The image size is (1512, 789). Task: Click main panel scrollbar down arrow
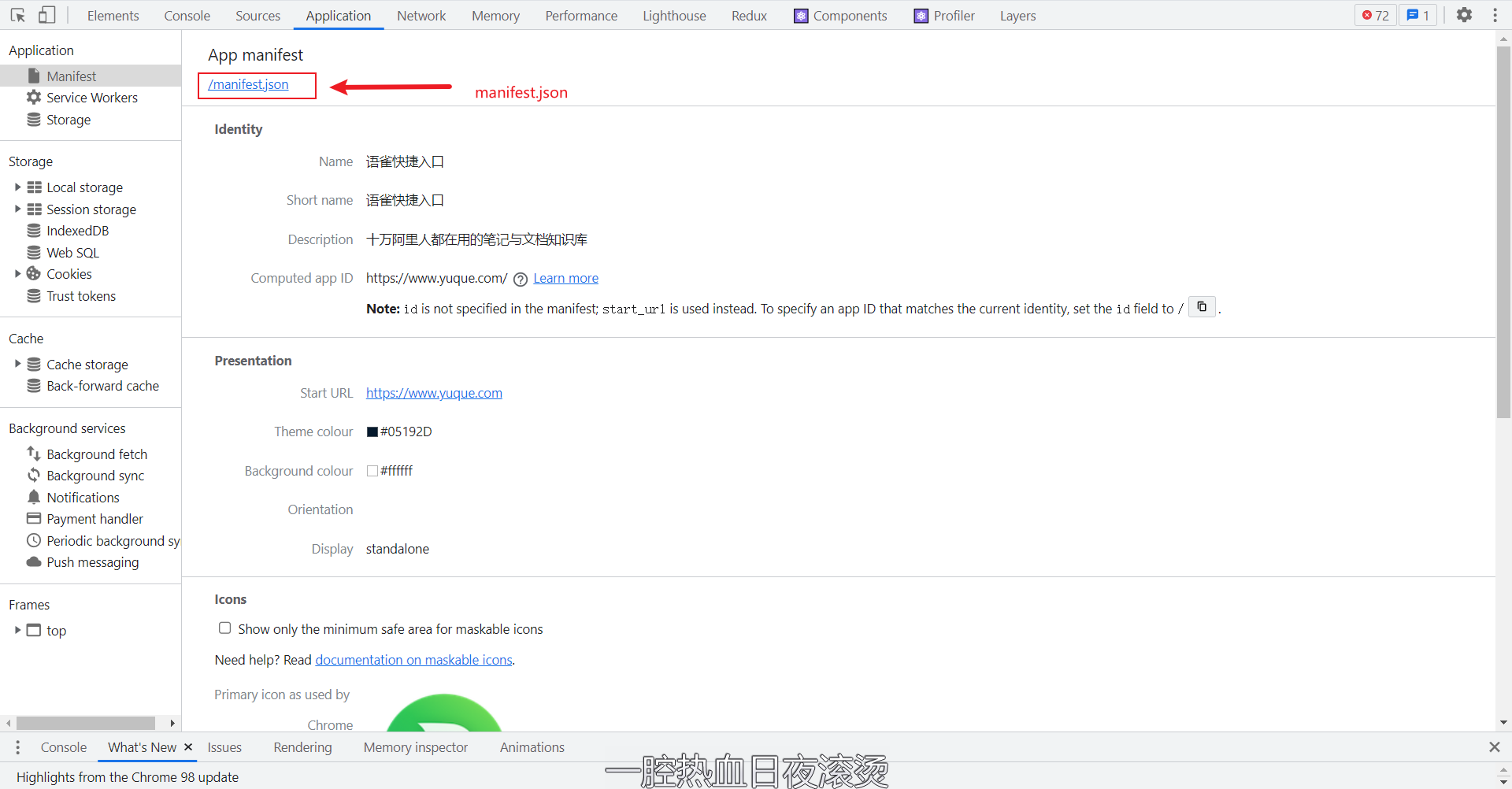[x=1503, y=722]
